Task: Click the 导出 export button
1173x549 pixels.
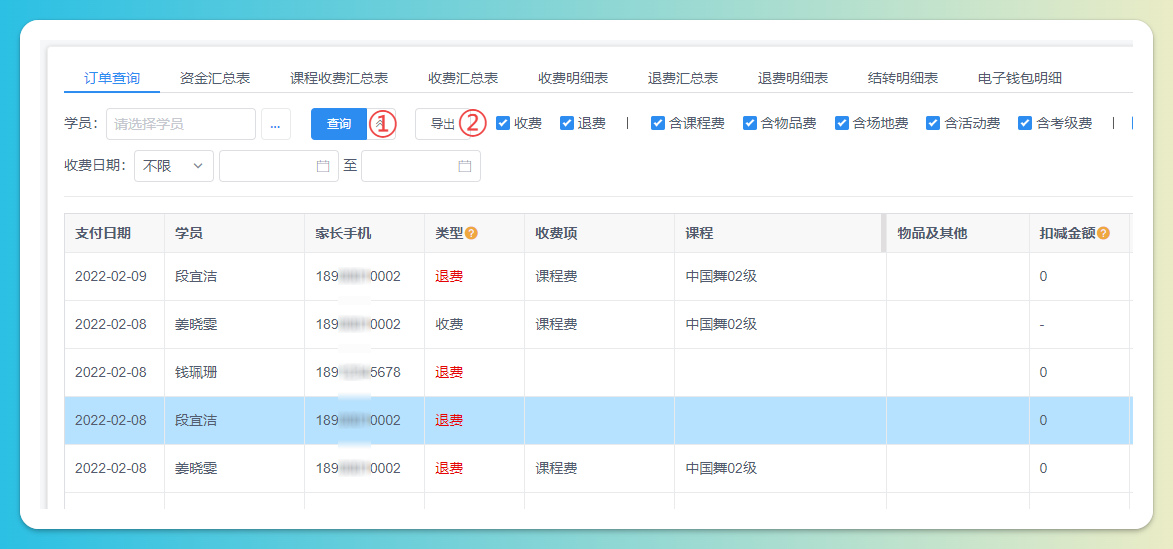Action: (443, 124)
